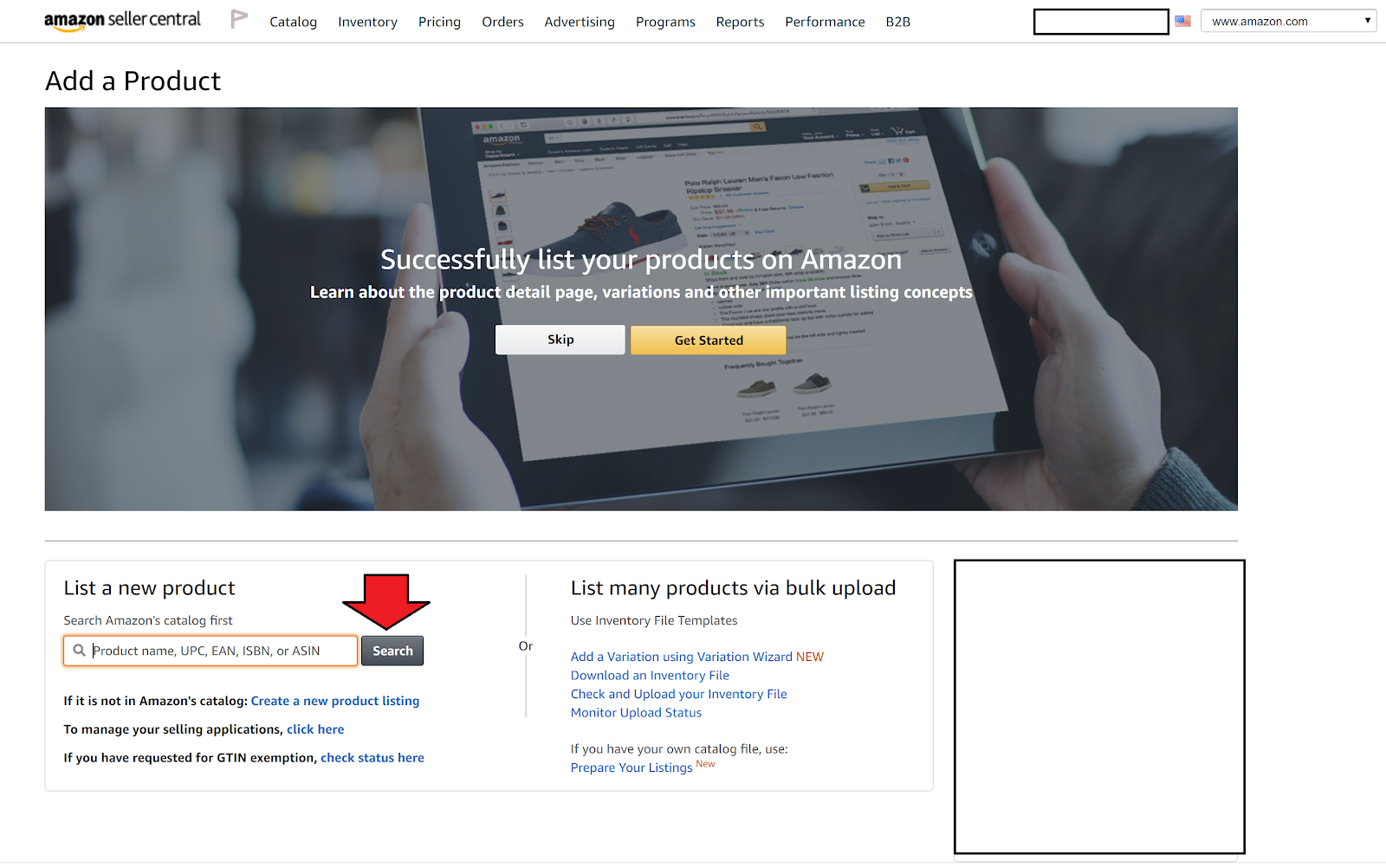Click the 'Add a Product' page heading
The image size is (1386, 868).
coord(133,81)
